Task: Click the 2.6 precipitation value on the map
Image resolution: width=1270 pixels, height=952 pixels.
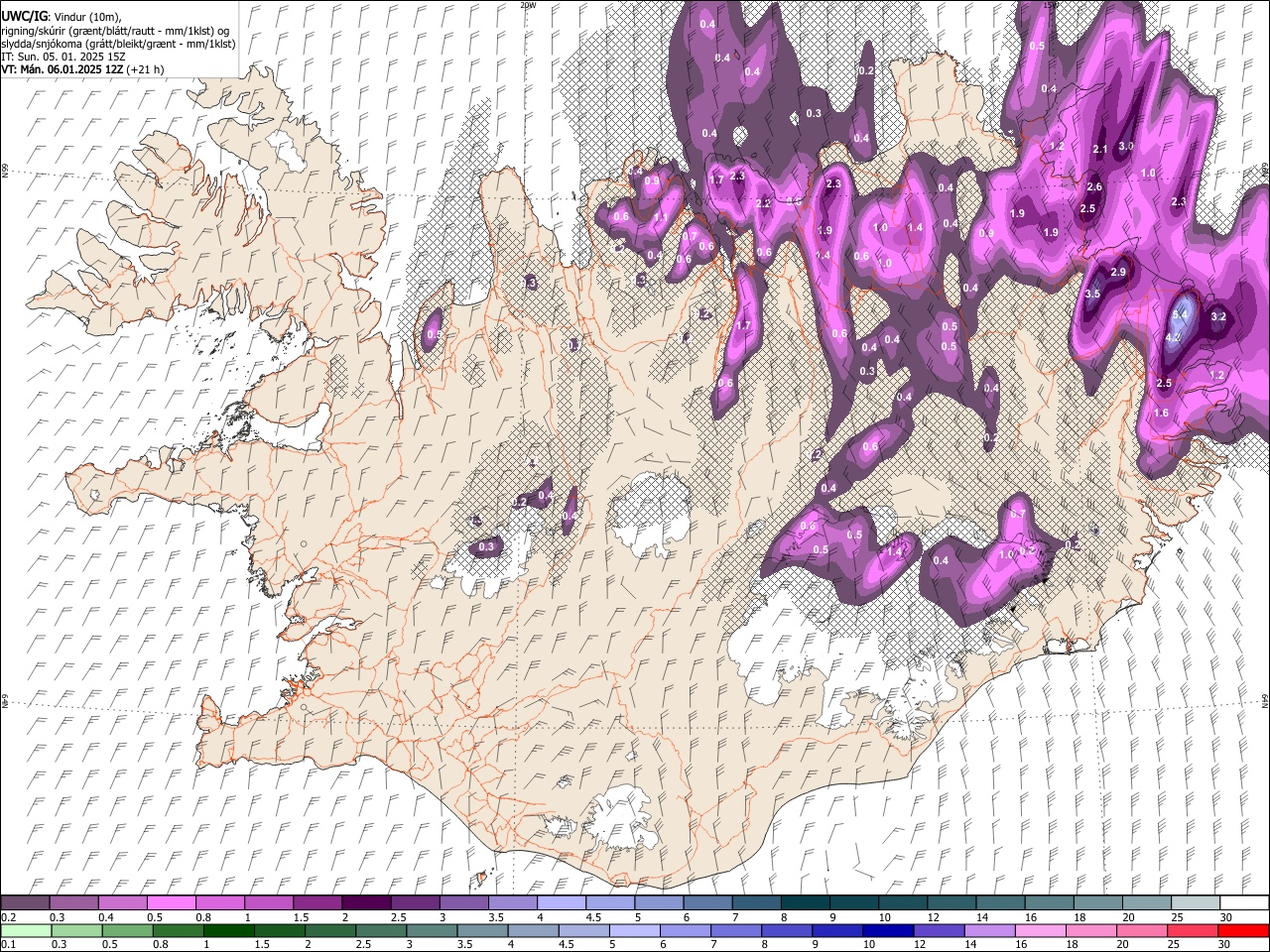Action: click(1094, 186)
